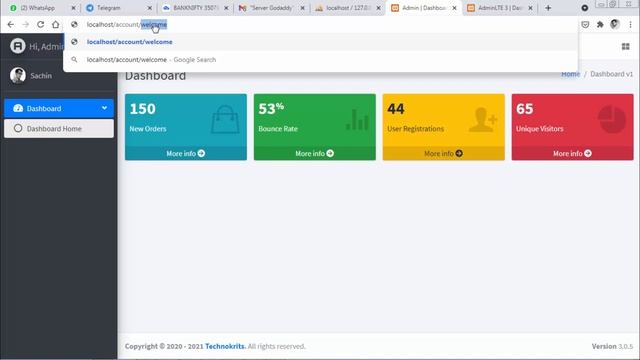
Task: Close the WhatsApp tab
Action: click(x=73, y=8)
